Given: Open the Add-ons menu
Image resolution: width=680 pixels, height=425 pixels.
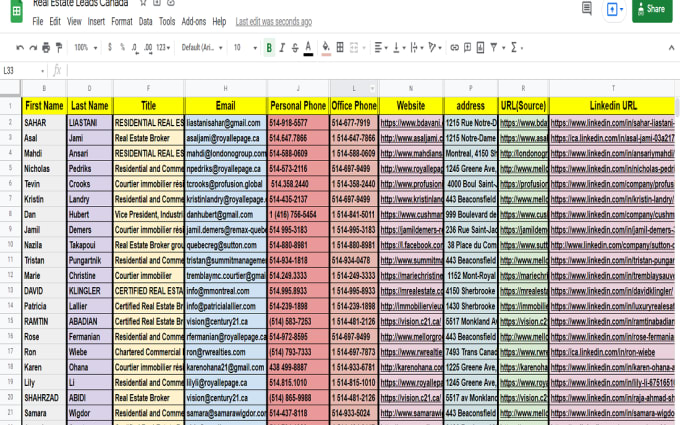Looking at the screenshot, I should 193,22.
